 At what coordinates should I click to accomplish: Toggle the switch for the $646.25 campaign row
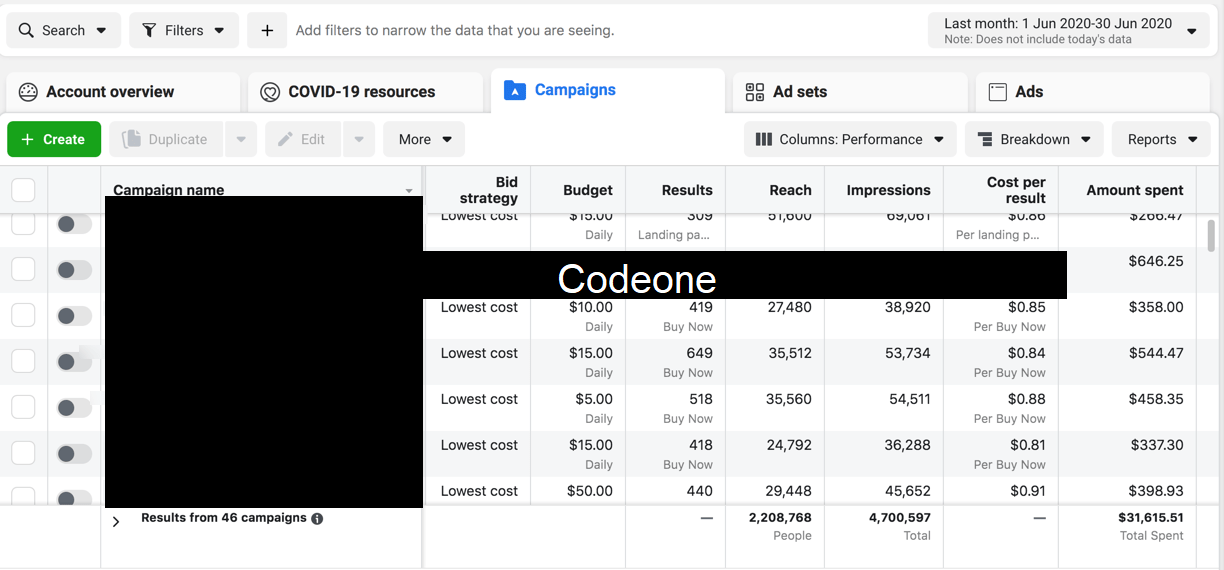(74, 270)
